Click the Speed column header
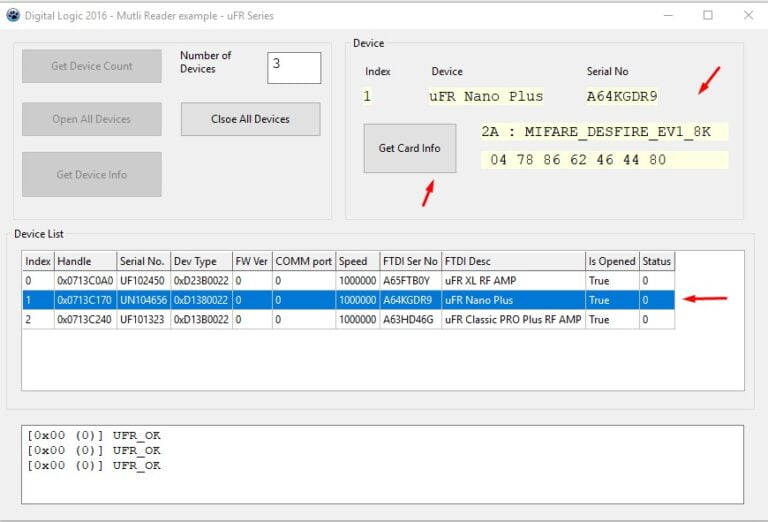 point(358,261)
